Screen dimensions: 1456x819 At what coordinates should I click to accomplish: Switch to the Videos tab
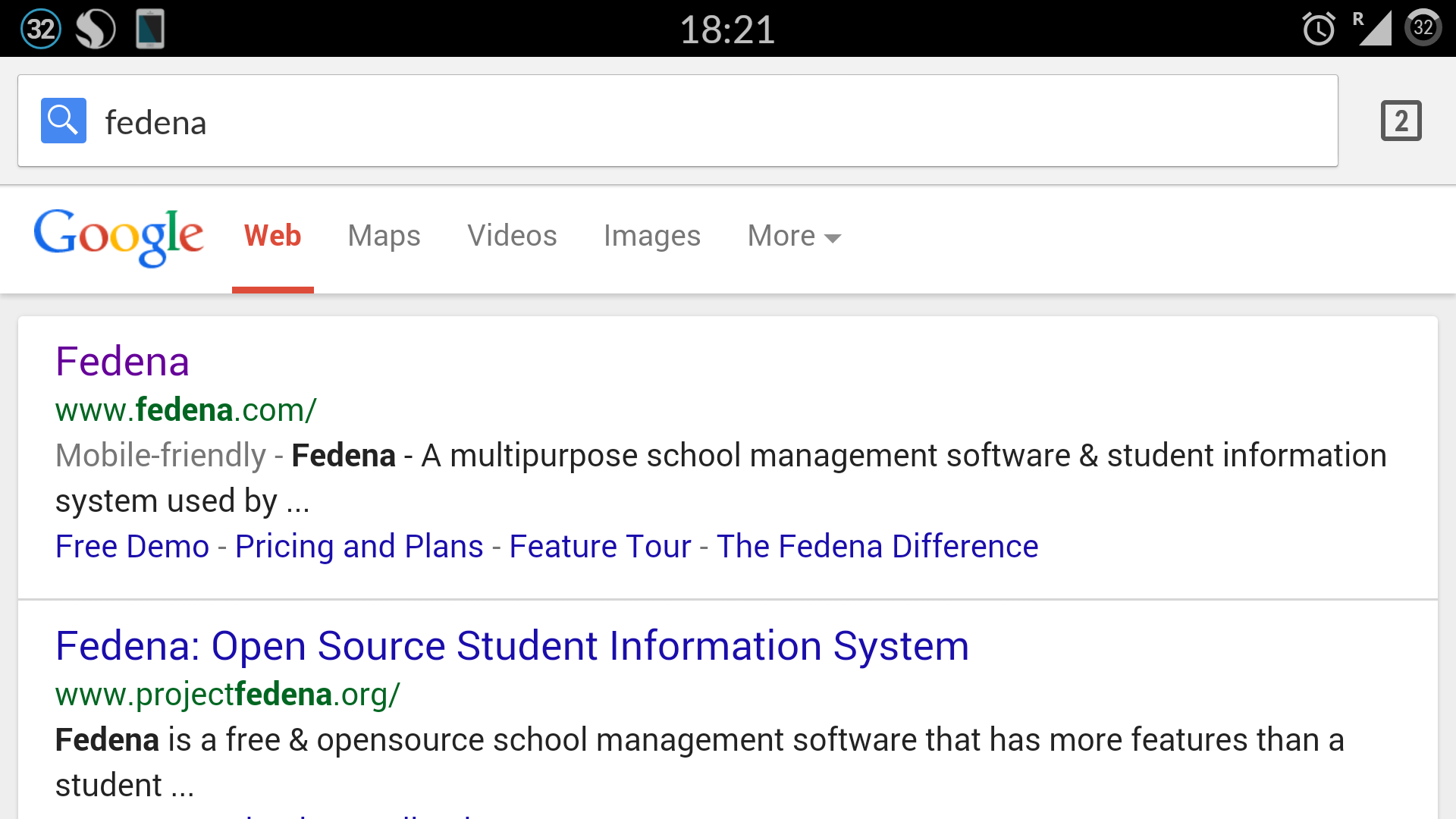coord(512,236)
